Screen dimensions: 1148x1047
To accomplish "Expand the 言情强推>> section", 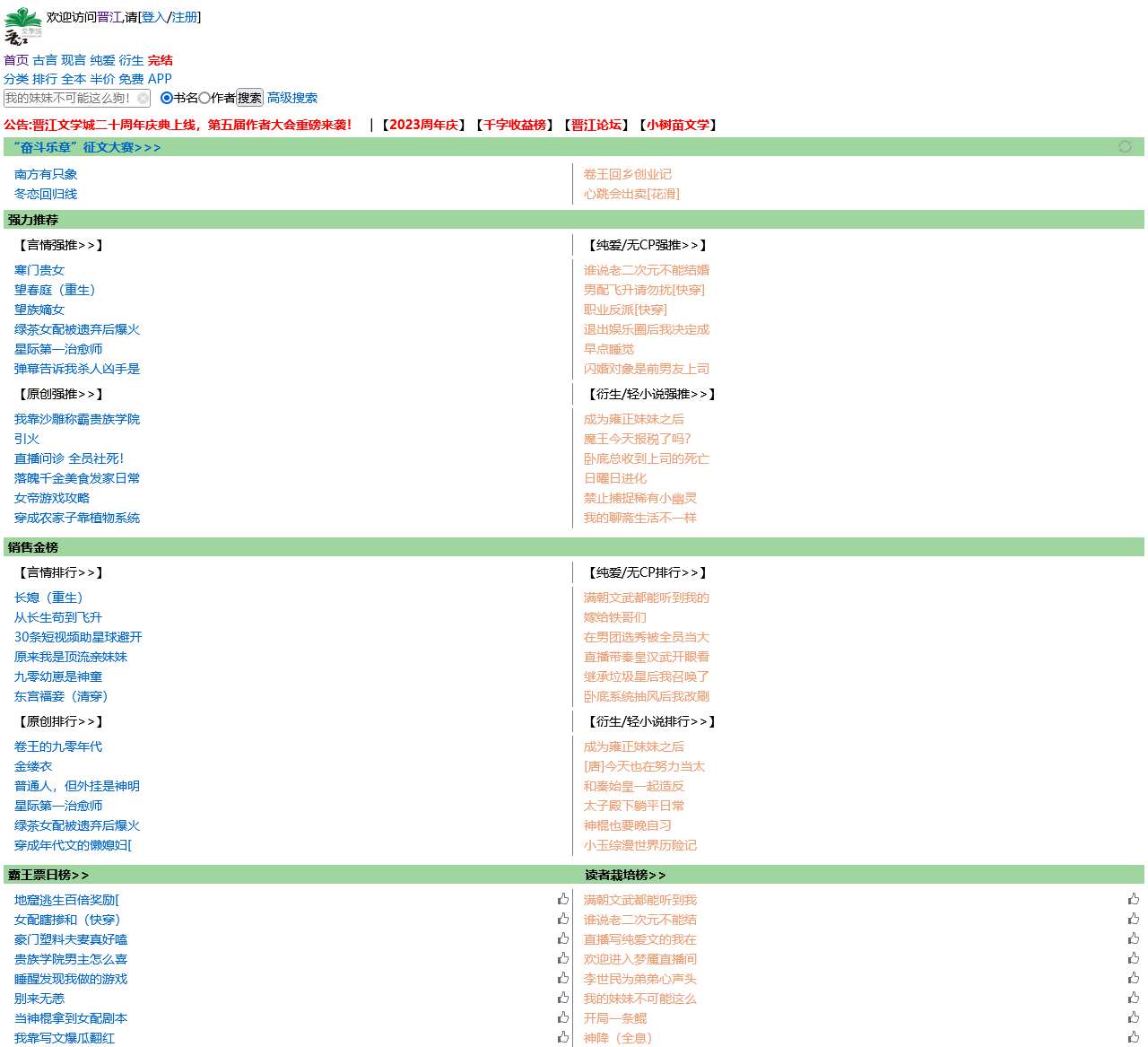I will (61, 245).
